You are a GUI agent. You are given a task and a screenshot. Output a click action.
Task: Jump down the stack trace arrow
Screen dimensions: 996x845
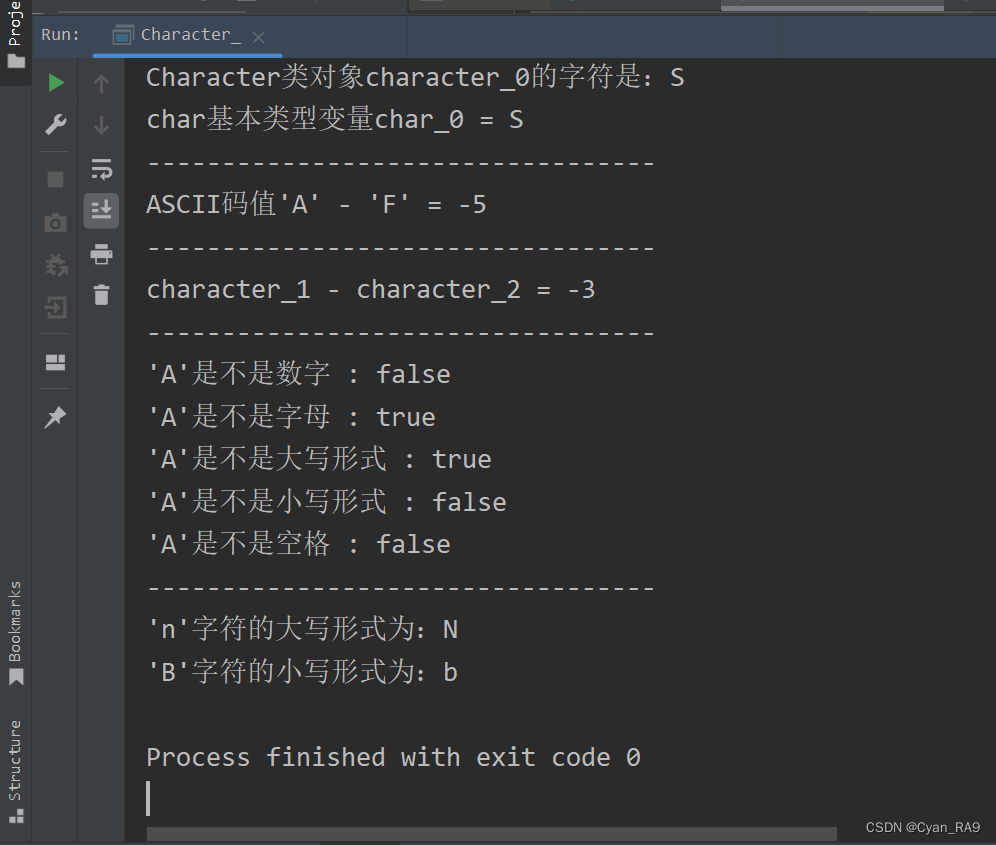click(x=102, y=125)
